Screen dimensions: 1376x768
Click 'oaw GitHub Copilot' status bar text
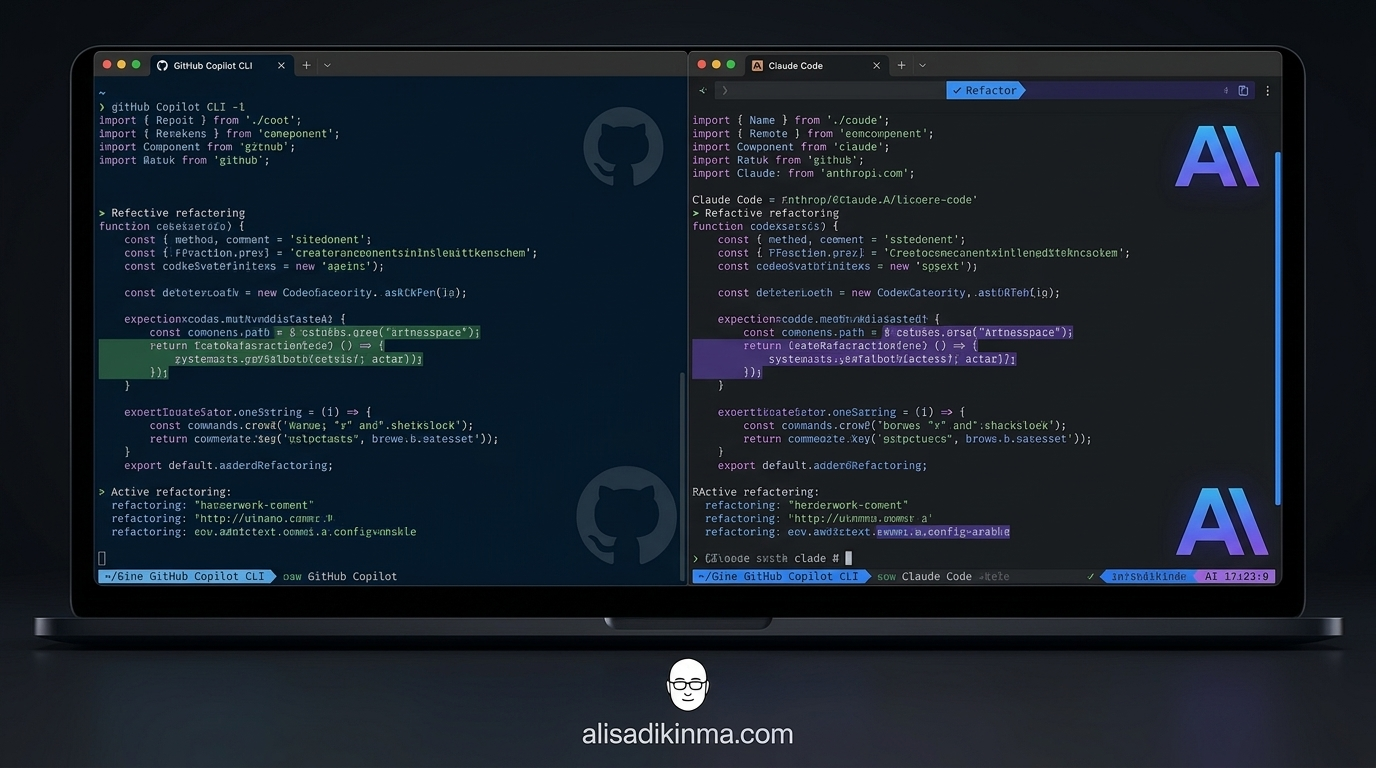(x=340, y=576)
